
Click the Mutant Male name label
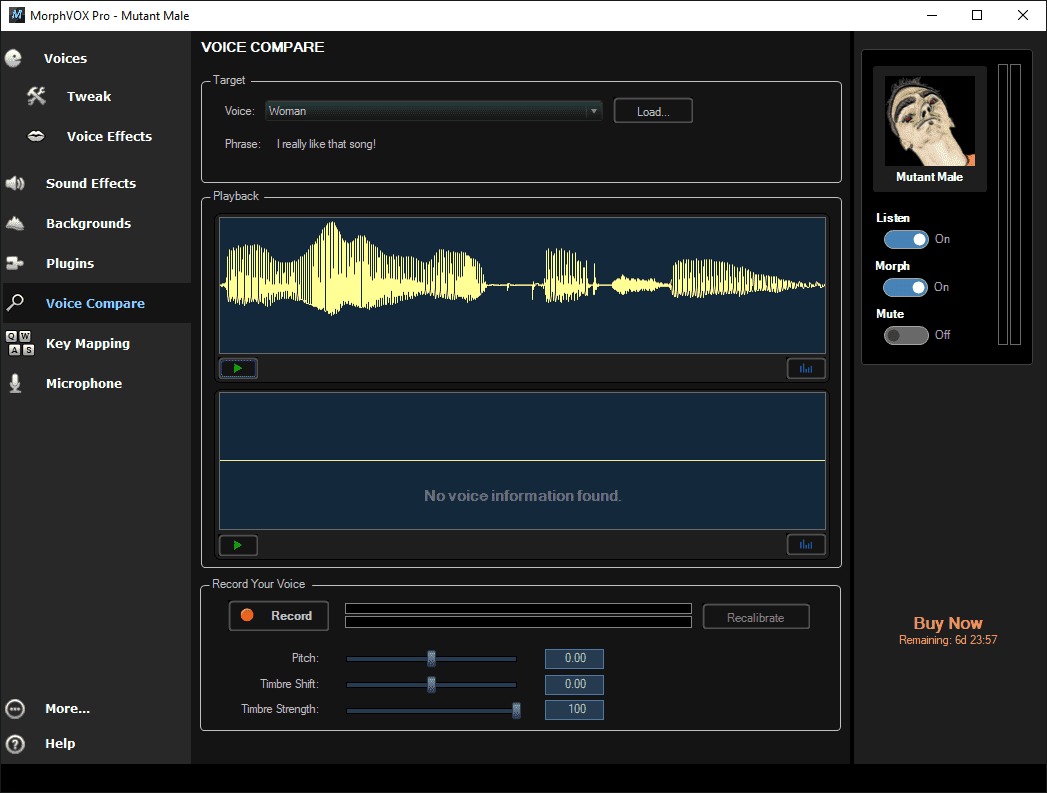[x=929, y=177]
